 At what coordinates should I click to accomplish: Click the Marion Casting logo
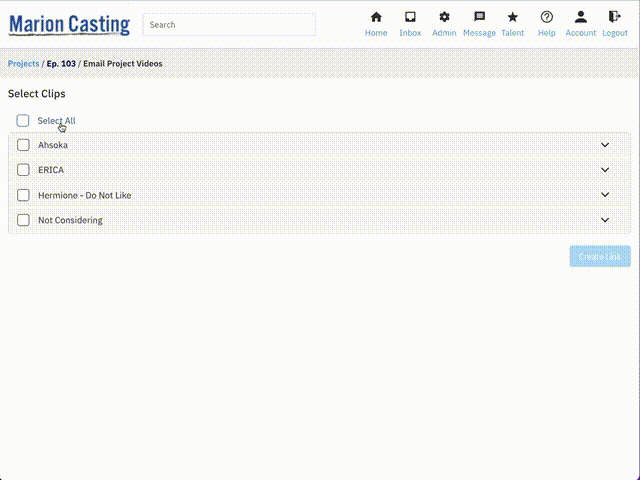[x=69, y=24]
